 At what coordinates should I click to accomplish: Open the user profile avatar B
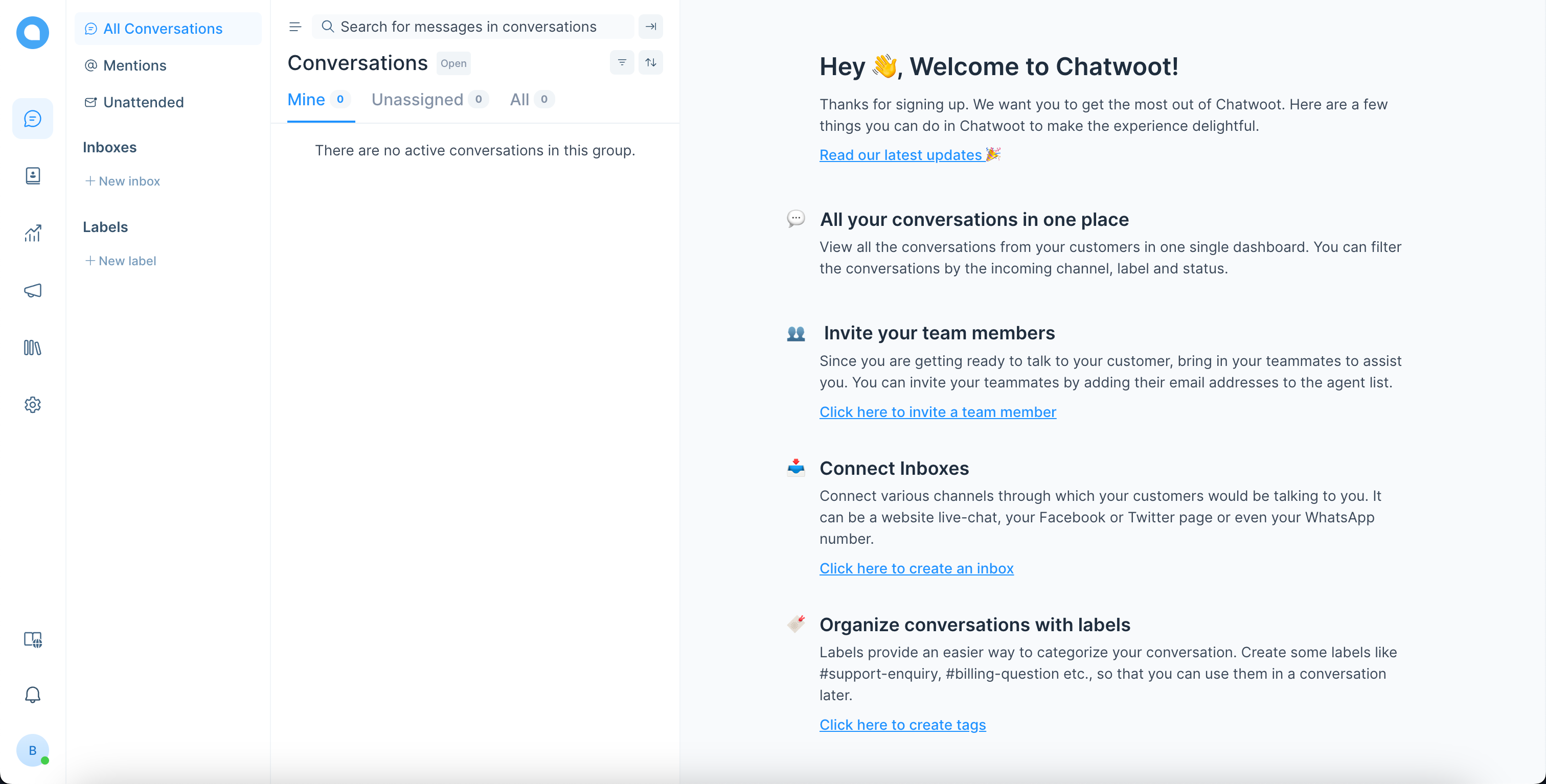pyautogui.click(x=32, y=750)
